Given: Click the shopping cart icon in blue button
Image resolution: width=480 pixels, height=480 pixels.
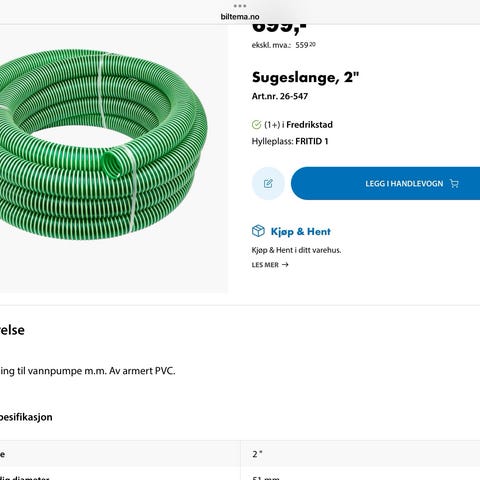Looking at the screenshot, I should (x=454, y=183).
